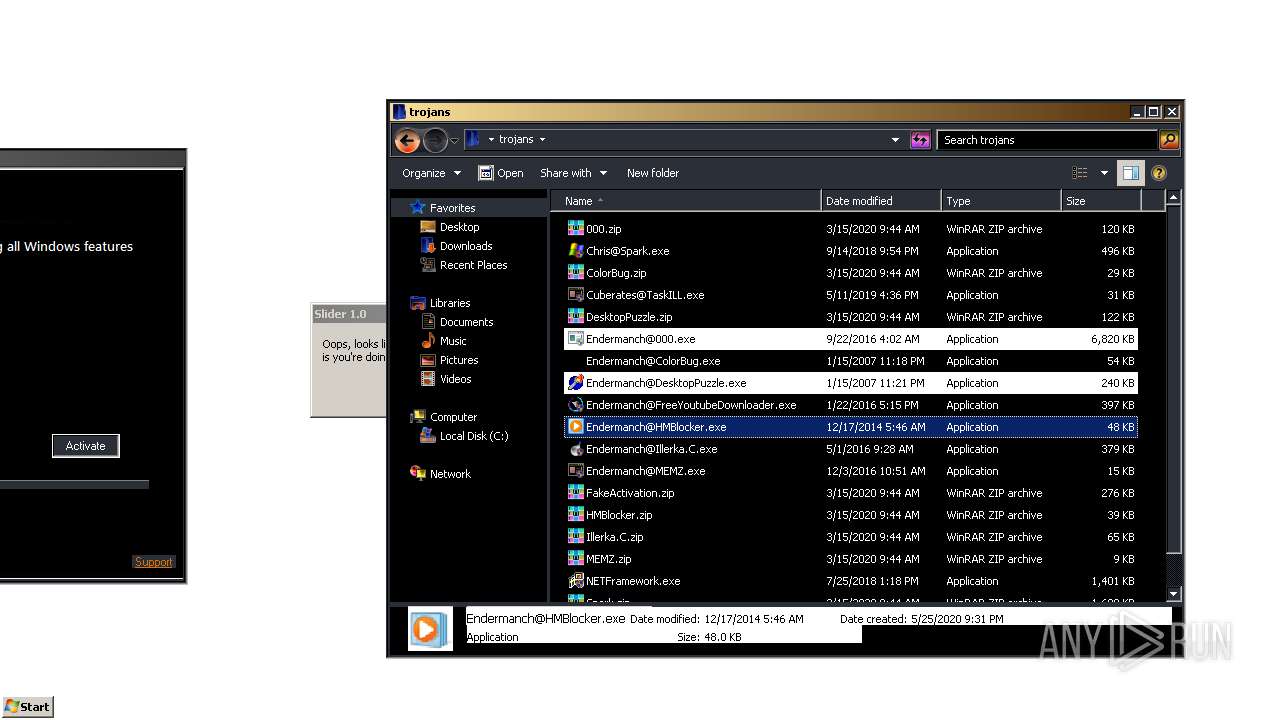
Task: Open Recent Places in sidebar
Action: pos(473,265)
